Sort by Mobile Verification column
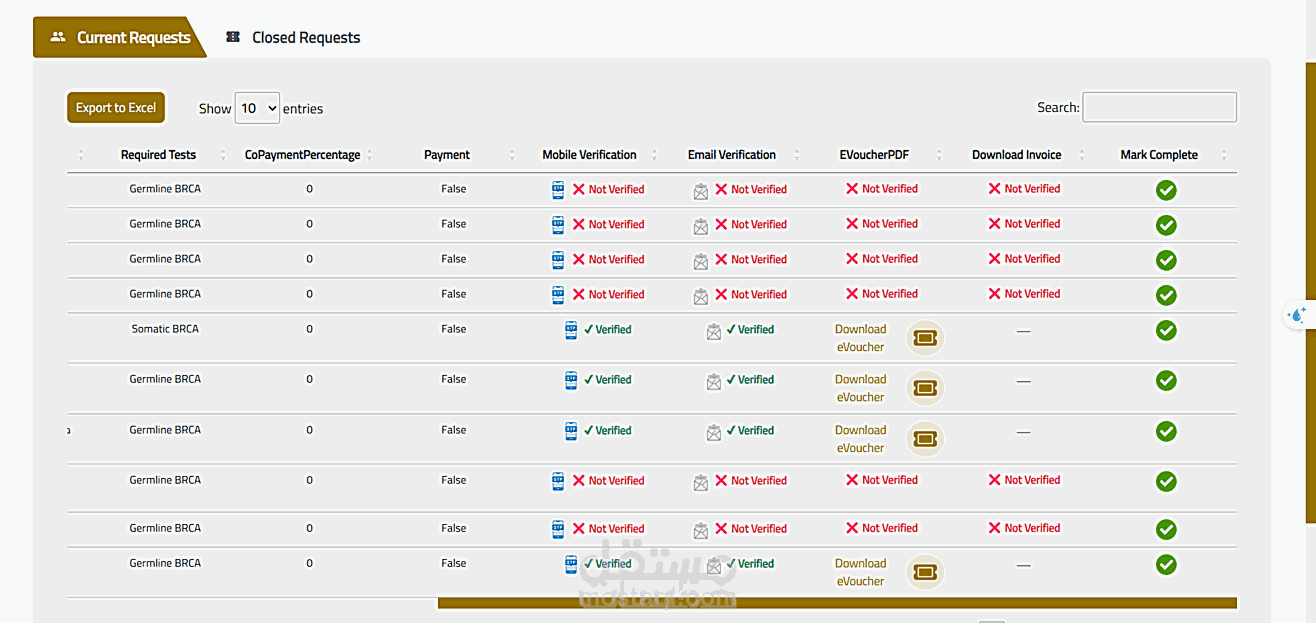Image resolution: width=1316 pixels, height=623 pixels. (x=589, y=155)
